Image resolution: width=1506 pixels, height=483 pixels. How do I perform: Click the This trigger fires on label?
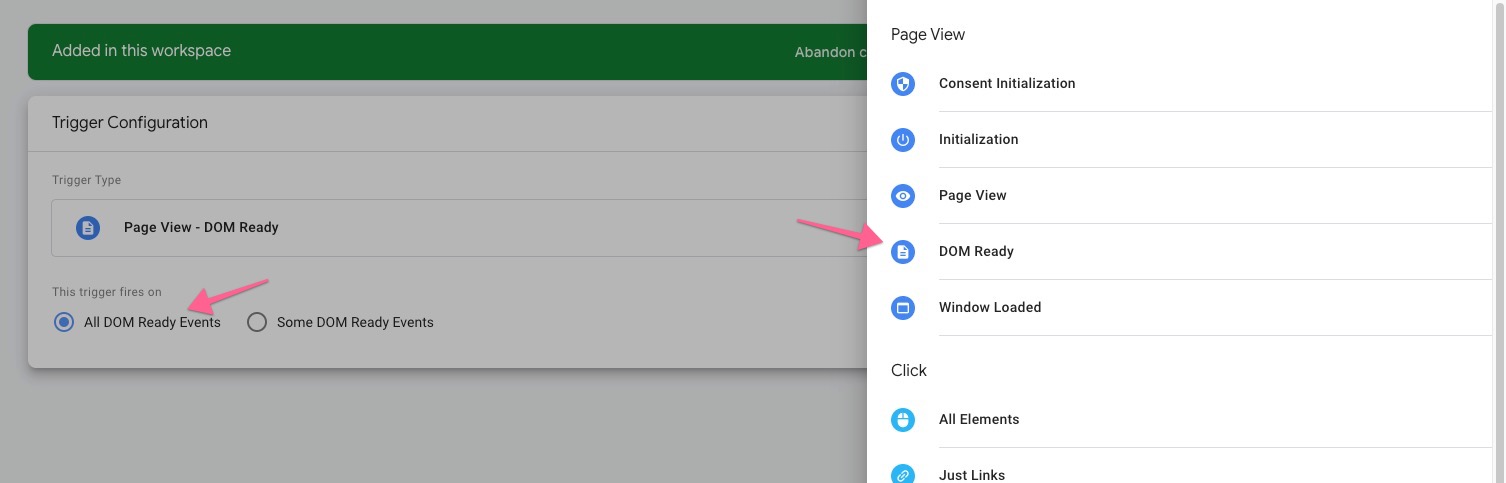(107, 293)
